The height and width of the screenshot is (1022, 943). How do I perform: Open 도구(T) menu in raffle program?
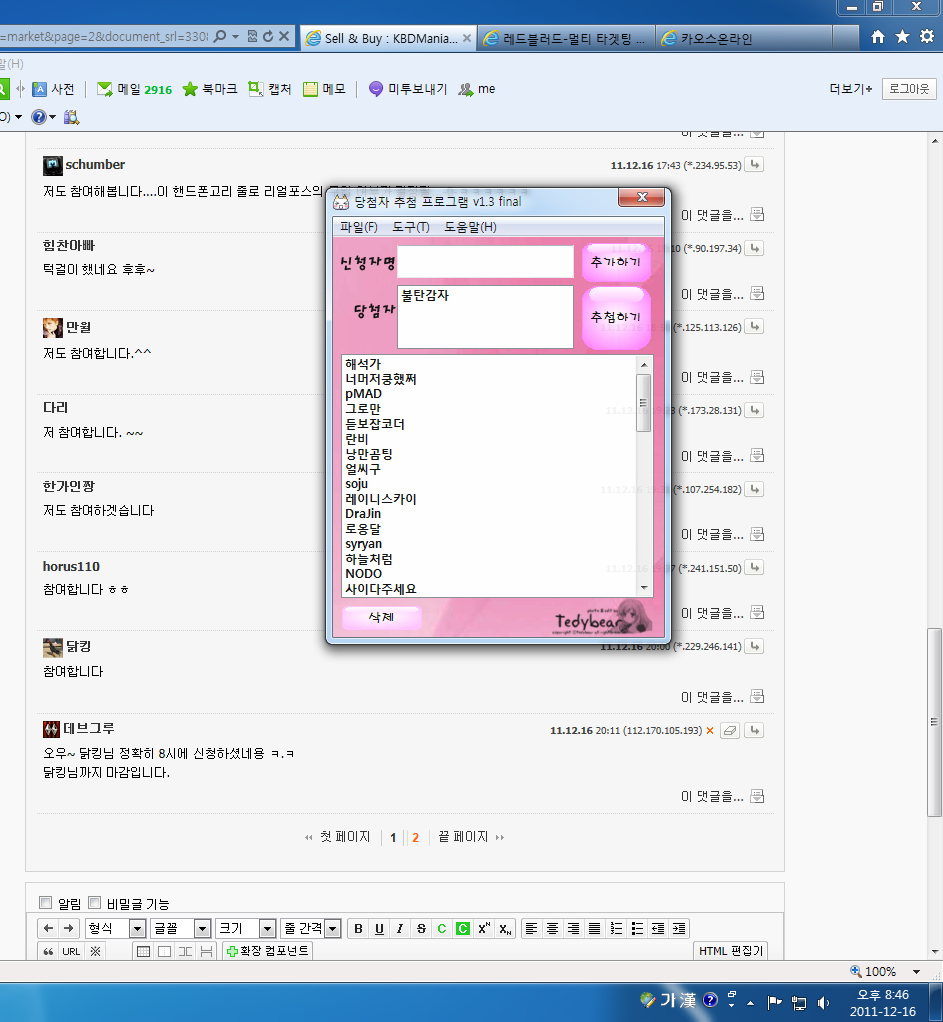click(411, 227)
